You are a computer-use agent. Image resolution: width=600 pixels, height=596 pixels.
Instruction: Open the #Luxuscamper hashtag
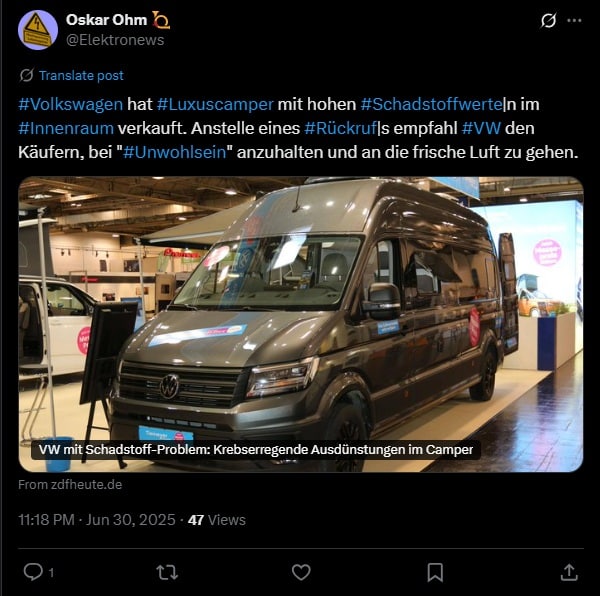(215, 104)
